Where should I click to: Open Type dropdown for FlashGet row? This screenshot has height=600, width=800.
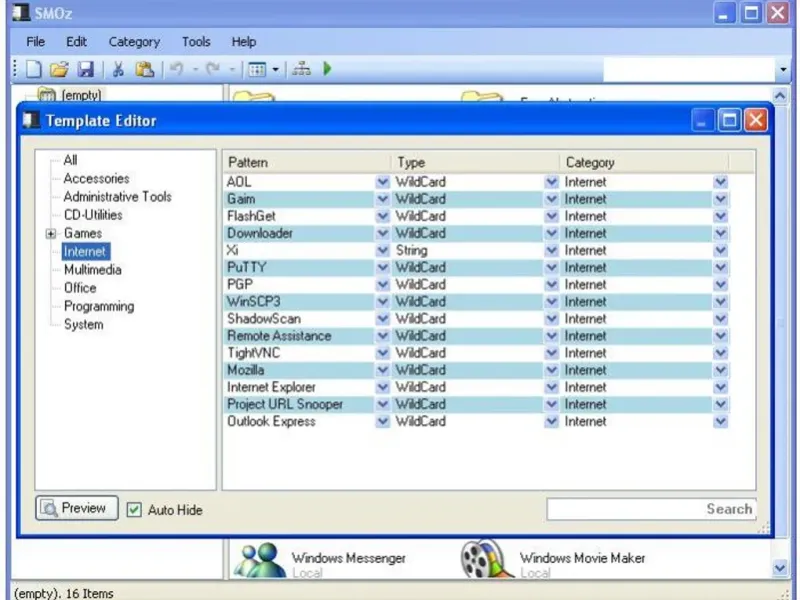[551, 216]
